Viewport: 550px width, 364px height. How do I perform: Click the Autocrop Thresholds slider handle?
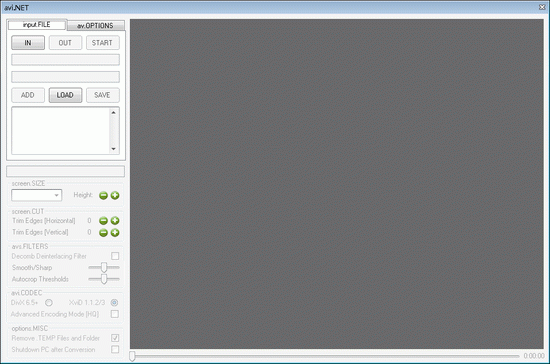[x=104, y=279]
